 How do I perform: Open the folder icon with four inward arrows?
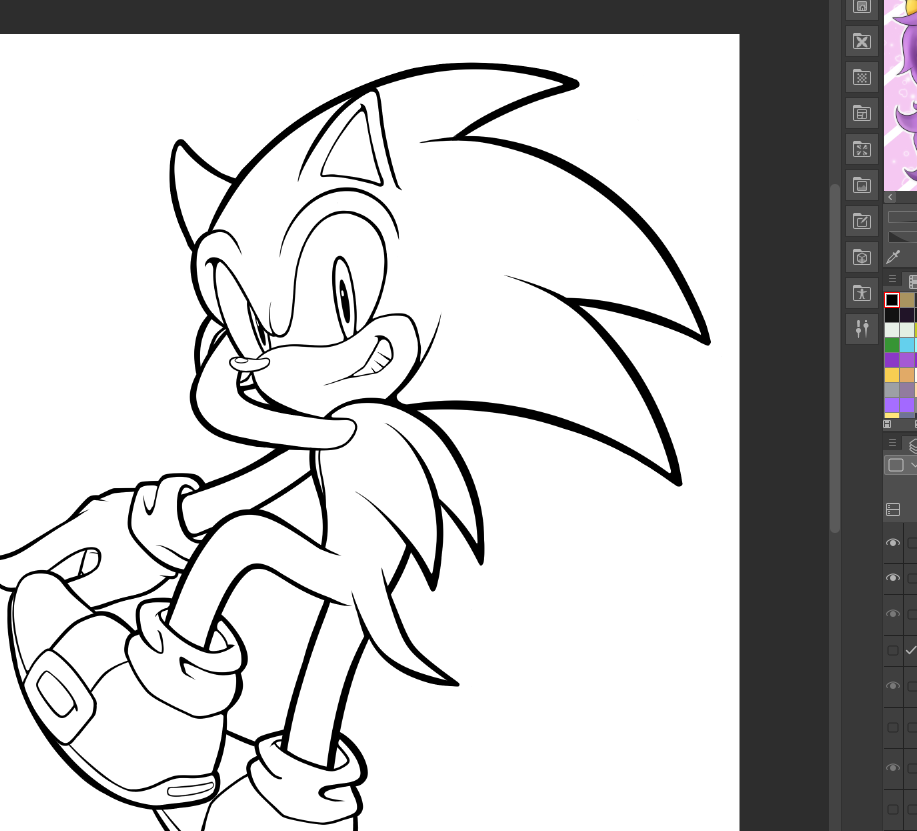coord(861,149)
